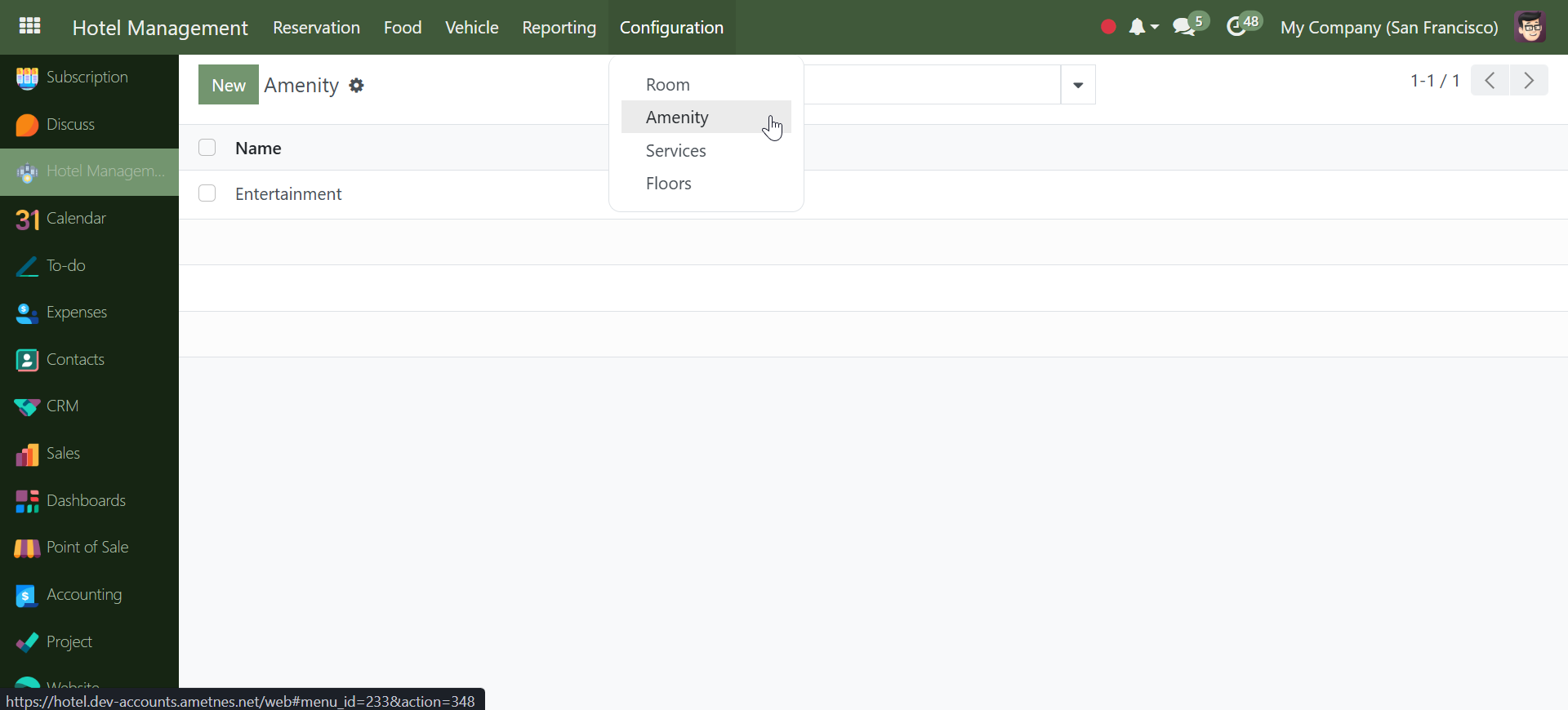Collapse the Configuration menu
1568x710 pixels.
(x=671, y=28)
